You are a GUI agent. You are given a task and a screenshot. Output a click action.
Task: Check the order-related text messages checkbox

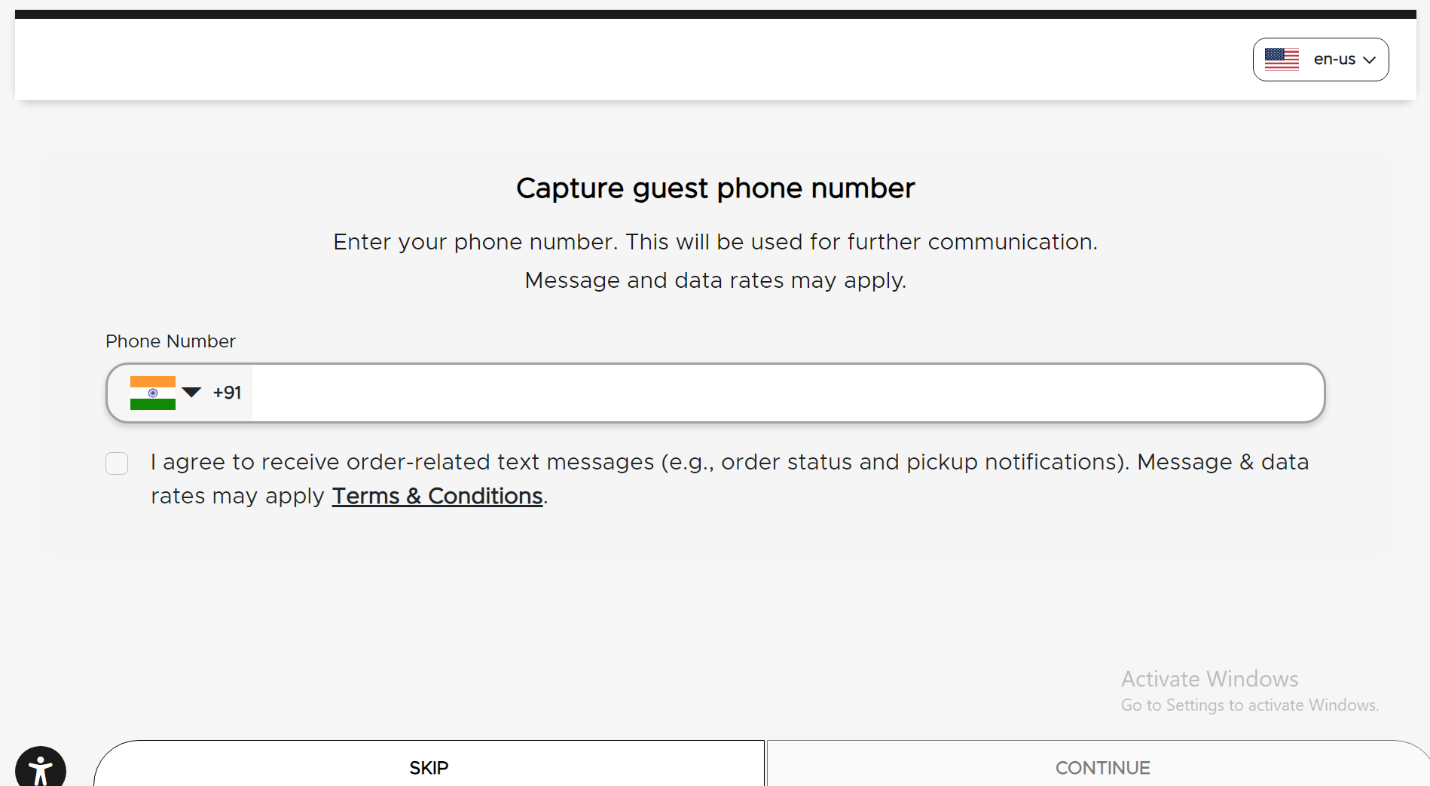coord(117,463)
